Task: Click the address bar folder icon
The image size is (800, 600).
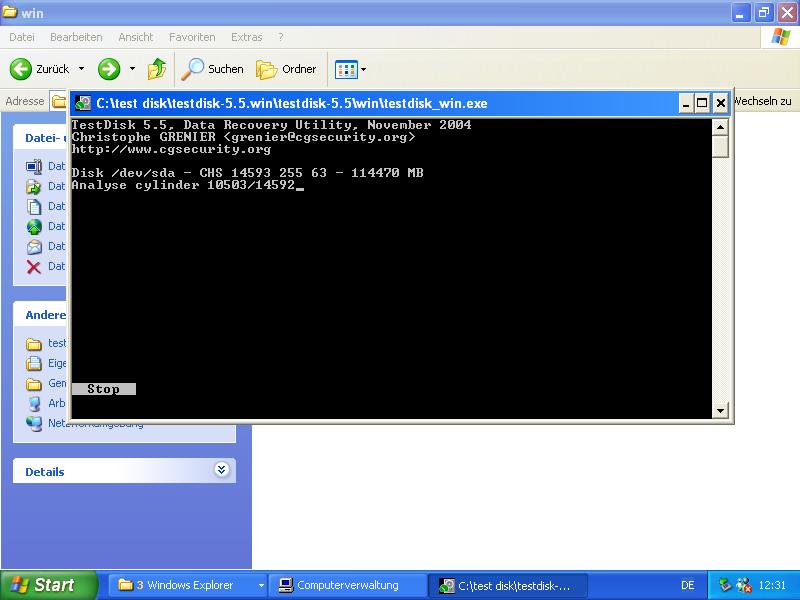Action: coord(58,102)
